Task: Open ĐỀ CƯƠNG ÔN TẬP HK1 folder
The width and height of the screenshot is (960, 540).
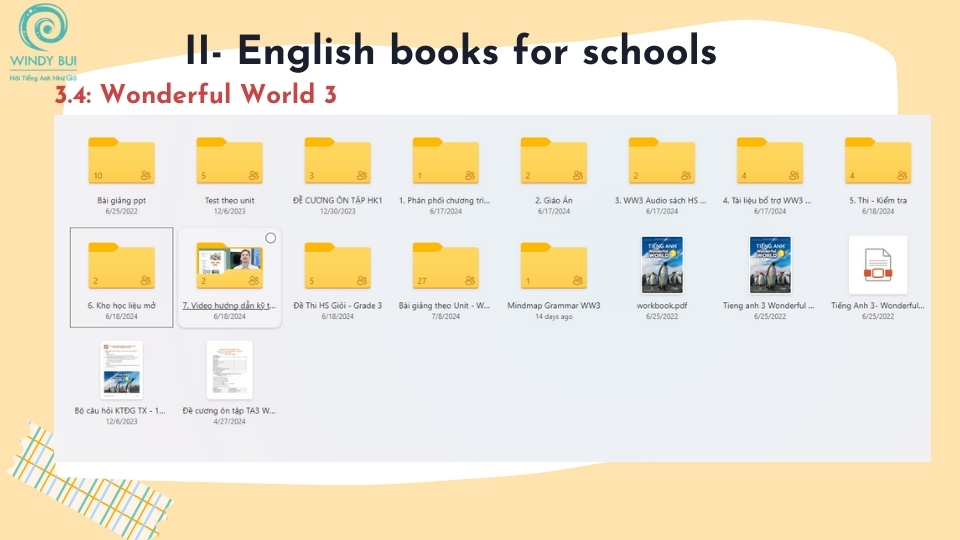Action: 337,163
